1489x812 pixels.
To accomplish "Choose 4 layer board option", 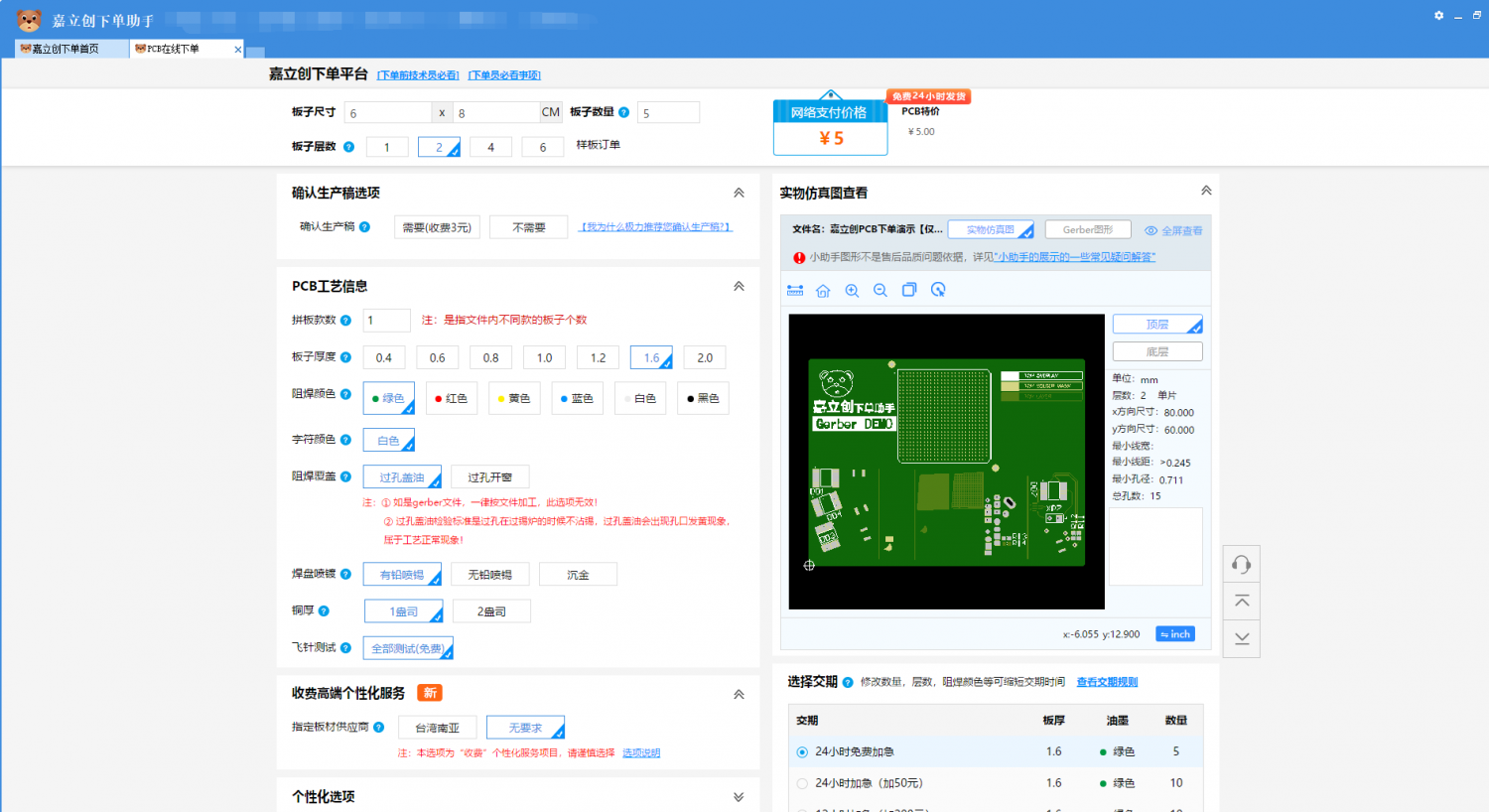I will click(490, 147).
